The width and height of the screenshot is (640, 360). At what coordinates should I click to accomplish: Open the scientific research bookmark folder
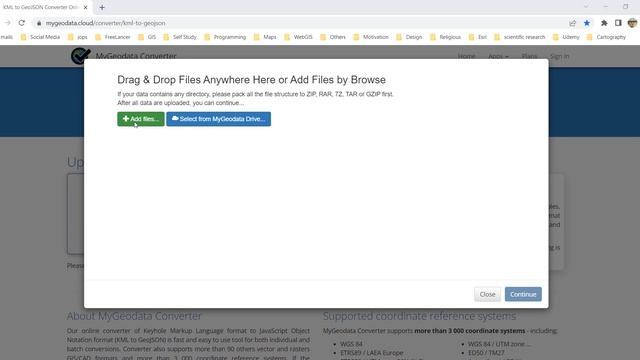pyautogui.click(x=520, y=37)
